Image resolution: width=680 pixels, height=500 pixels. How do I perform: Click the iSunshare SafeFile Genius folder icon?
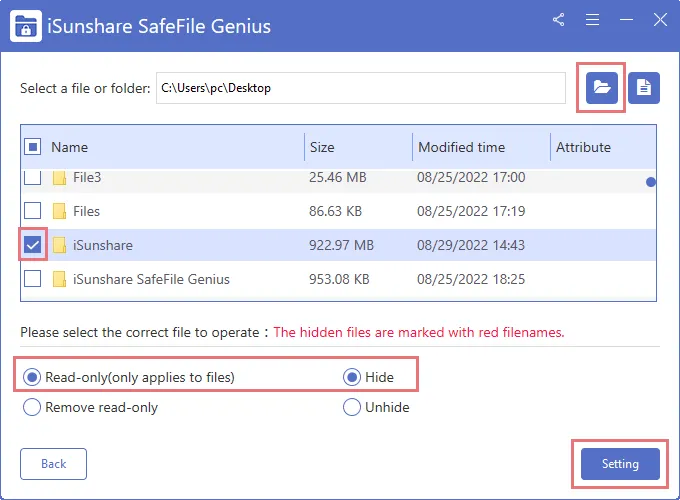tap(59, 279)
